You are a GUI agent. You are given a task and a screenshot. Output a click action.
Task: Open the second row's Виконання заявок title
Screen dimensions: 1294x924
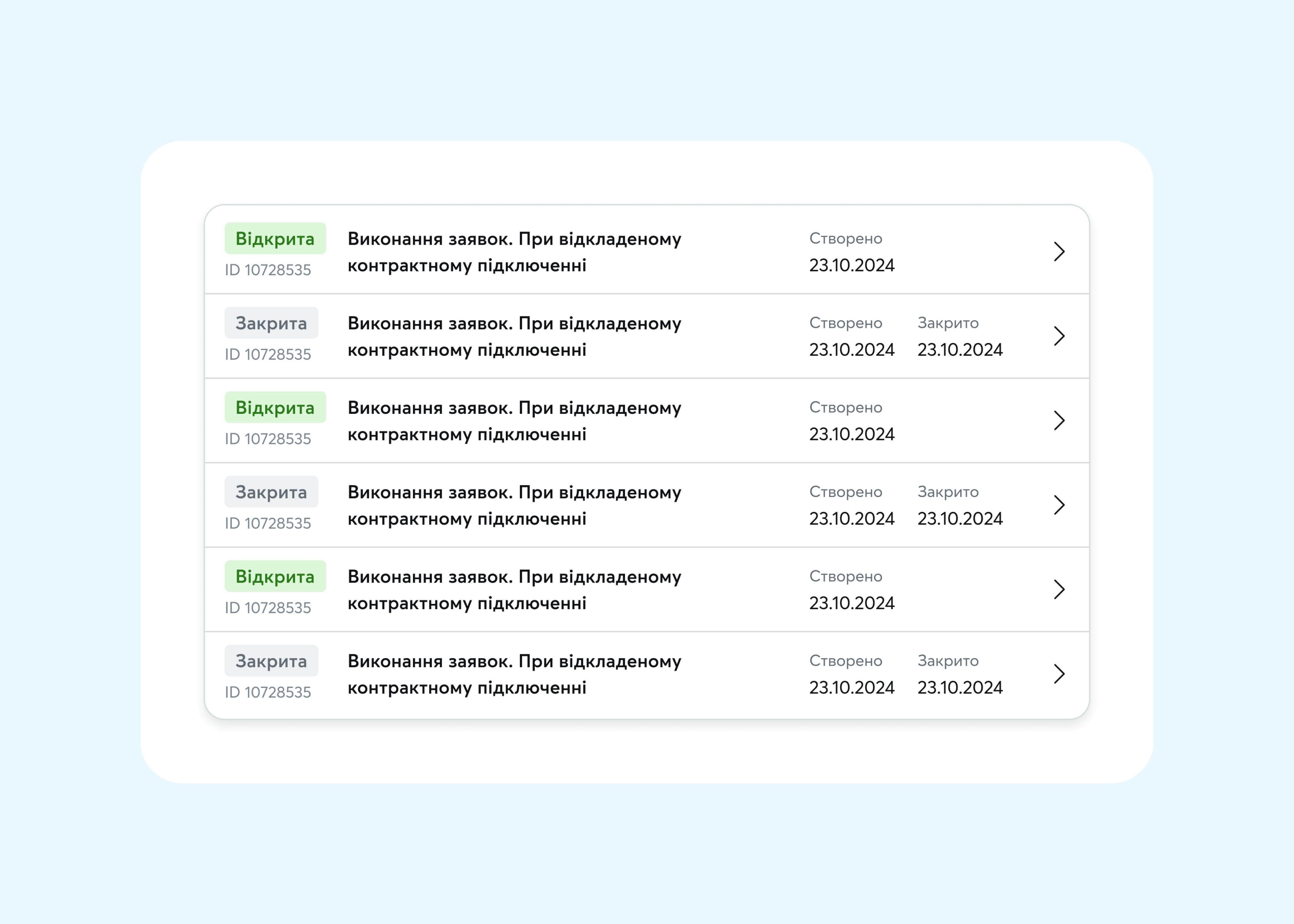(514, 336)
